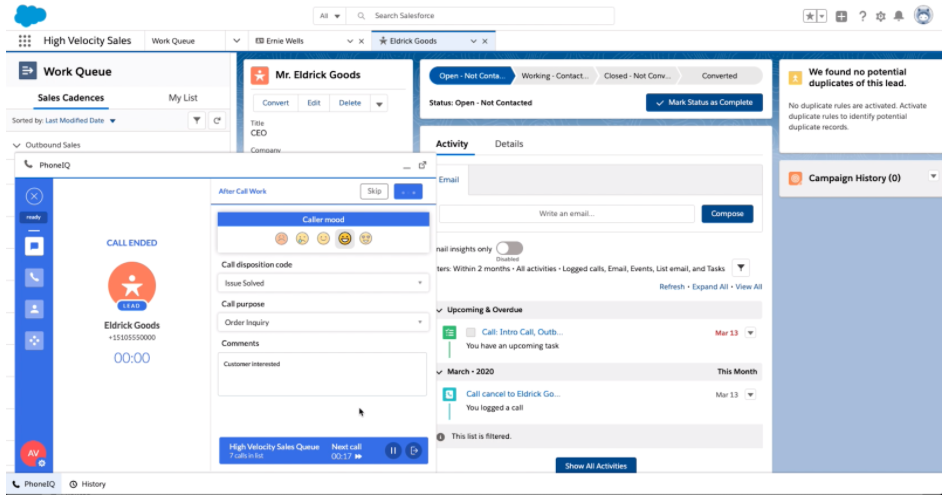
Task: Minimize the PhoneIQ panel
Action: click(x=406, y=166)
